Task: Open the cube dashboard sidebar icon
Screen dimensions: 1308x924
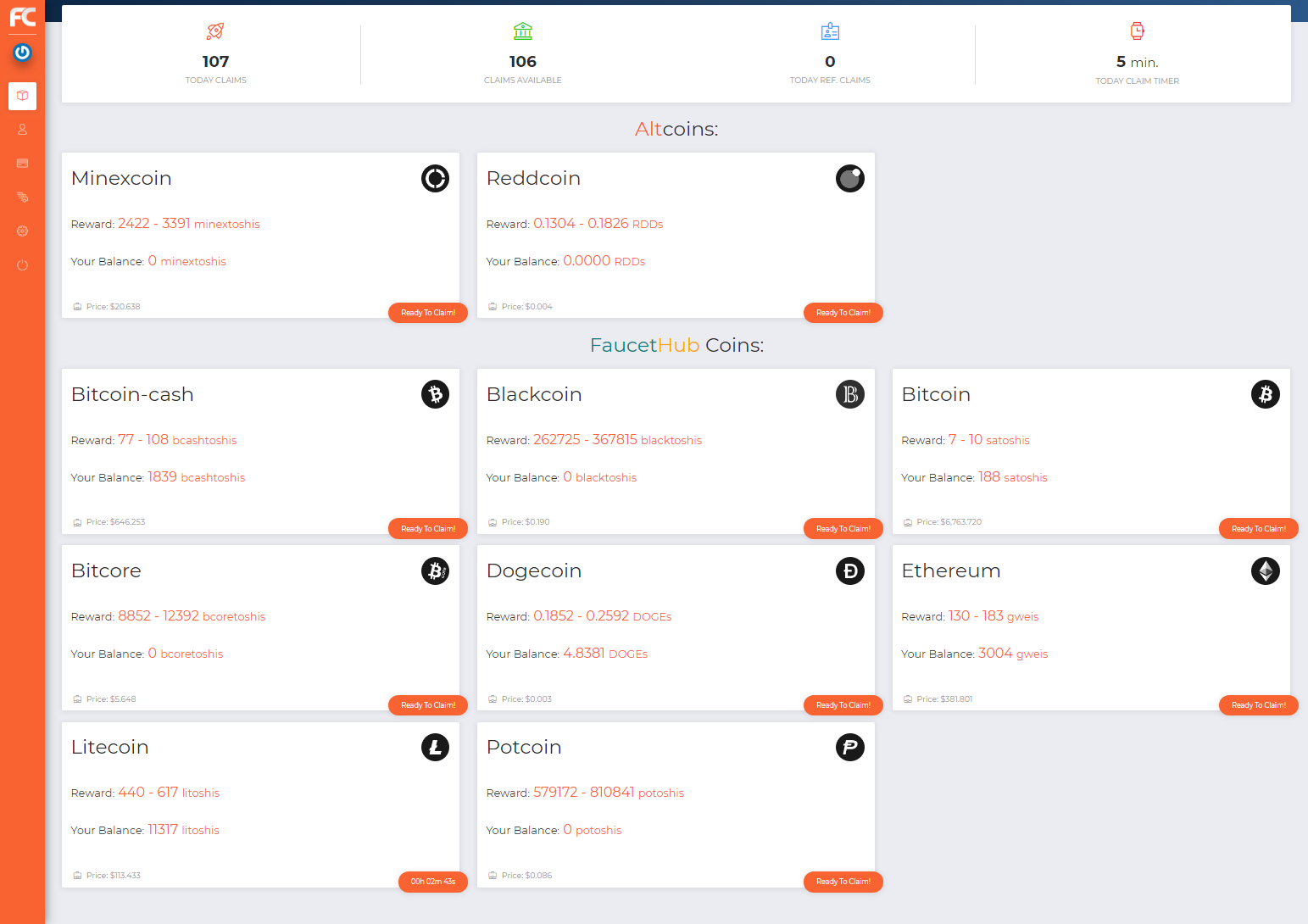Action: click(22, 96)
